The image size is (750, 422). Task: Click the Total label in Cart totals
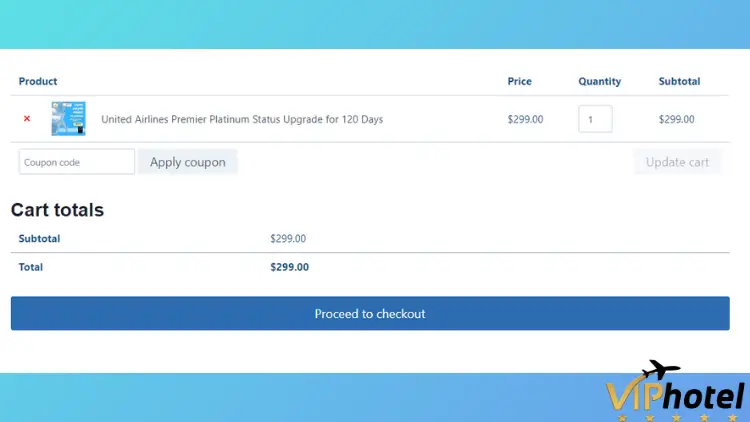tap(31, 267)
